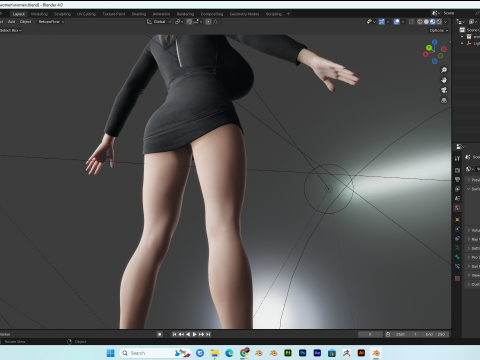The width and height of the screenshot is (480, 360).
Task: Open the Illustrator icon in the taskbar
Action: click(x=361, y=353)
